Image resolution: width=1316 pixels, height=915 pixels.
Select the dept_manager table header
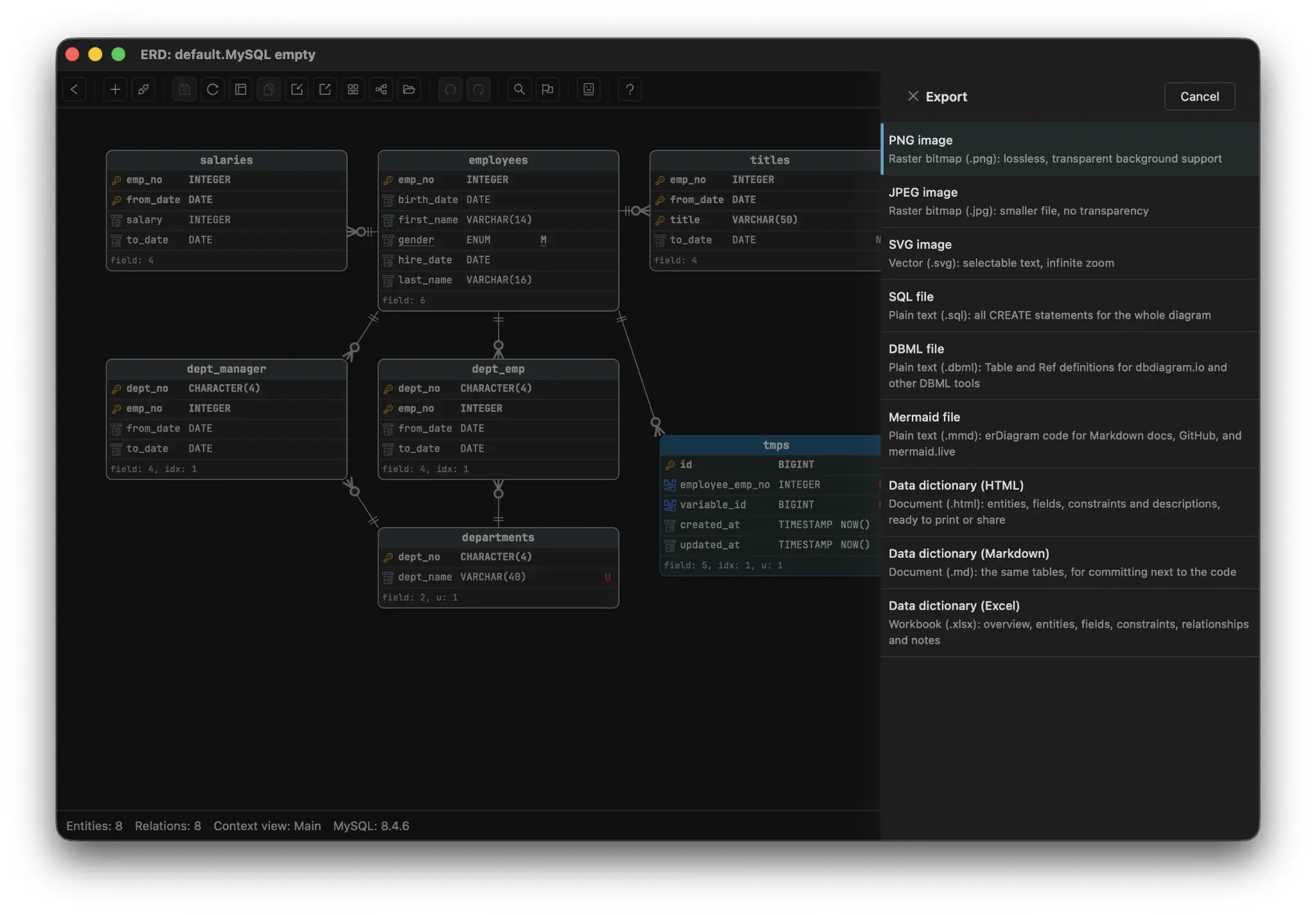(x=226, y=369)
